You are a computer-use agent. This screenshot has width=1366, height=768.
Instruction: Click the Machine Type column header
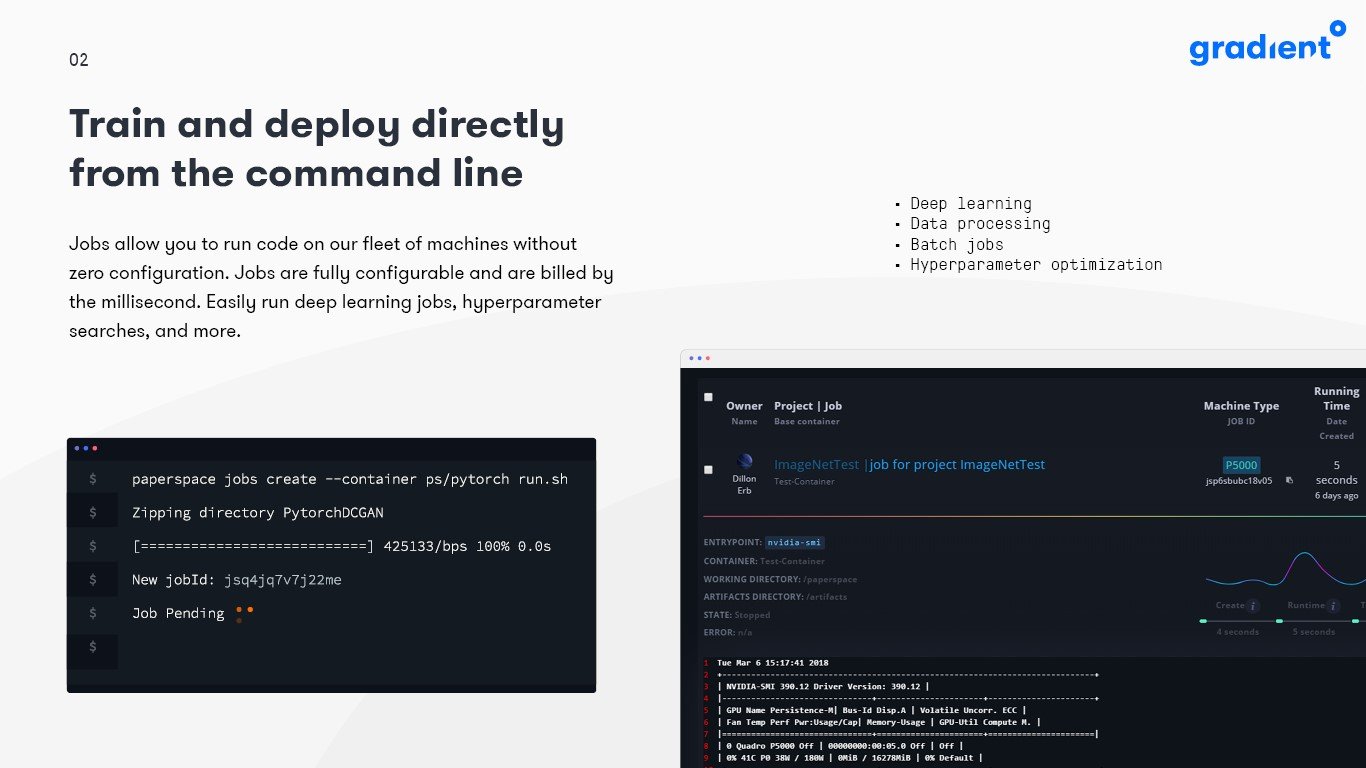tap(1241, 406)
